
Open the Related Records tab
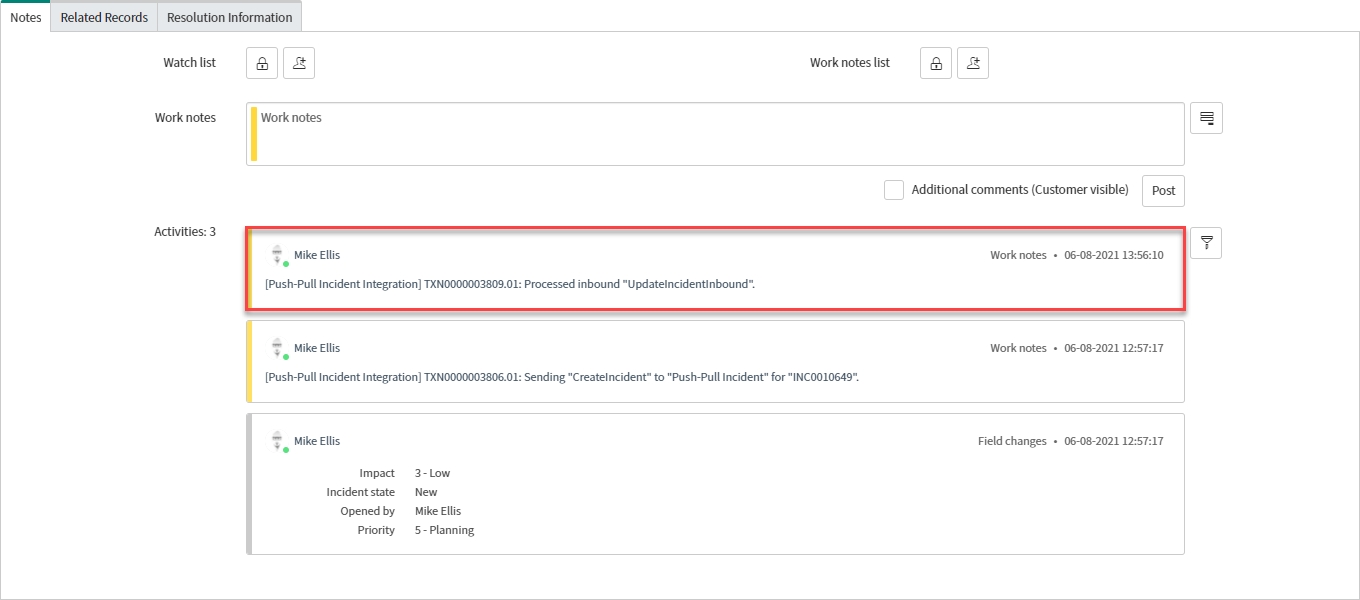pos(104,17)
